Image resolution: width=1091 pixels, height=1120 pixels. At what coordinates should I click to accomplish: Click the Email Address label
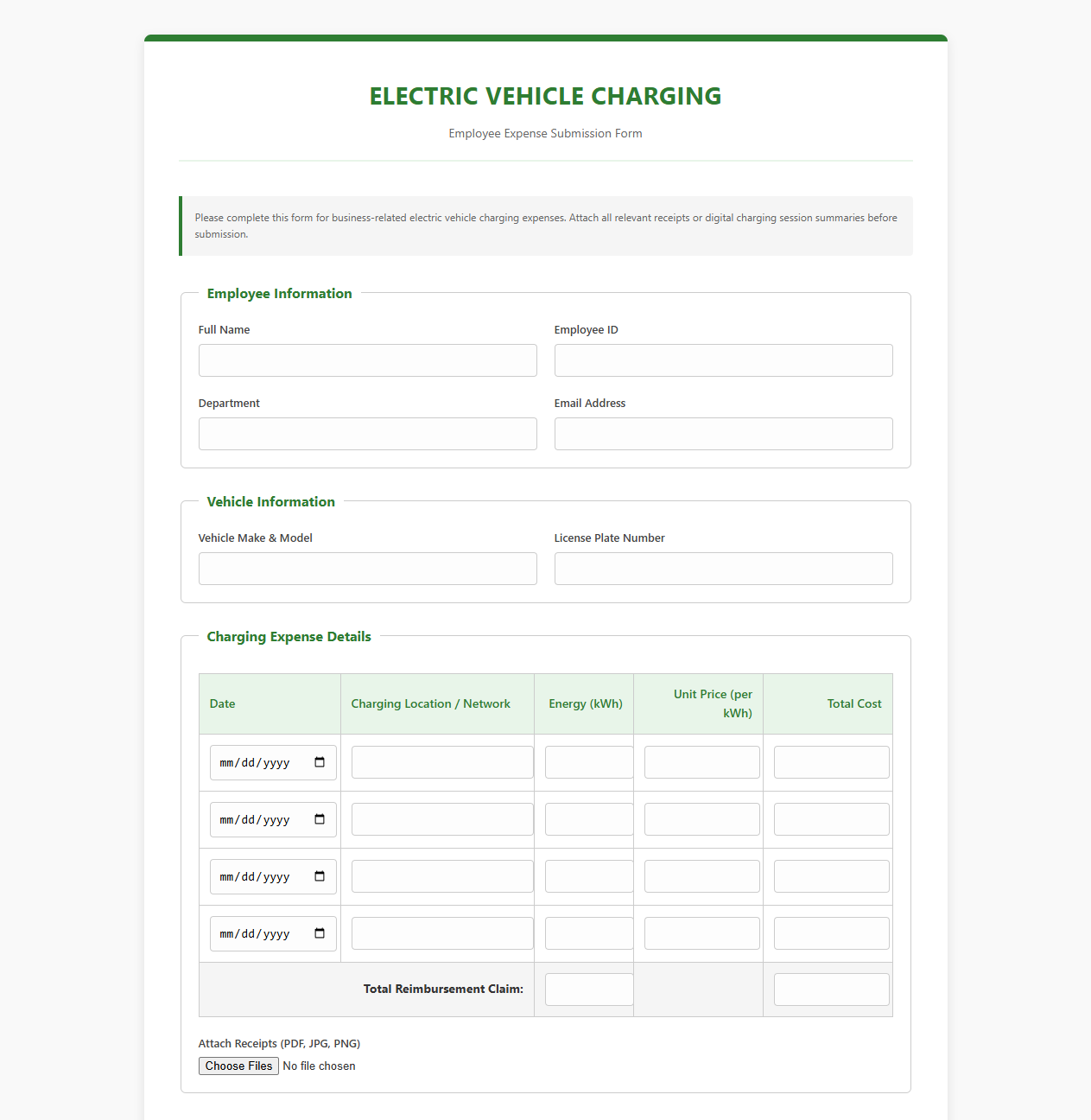pyautogui.click(x=589, y=403)
